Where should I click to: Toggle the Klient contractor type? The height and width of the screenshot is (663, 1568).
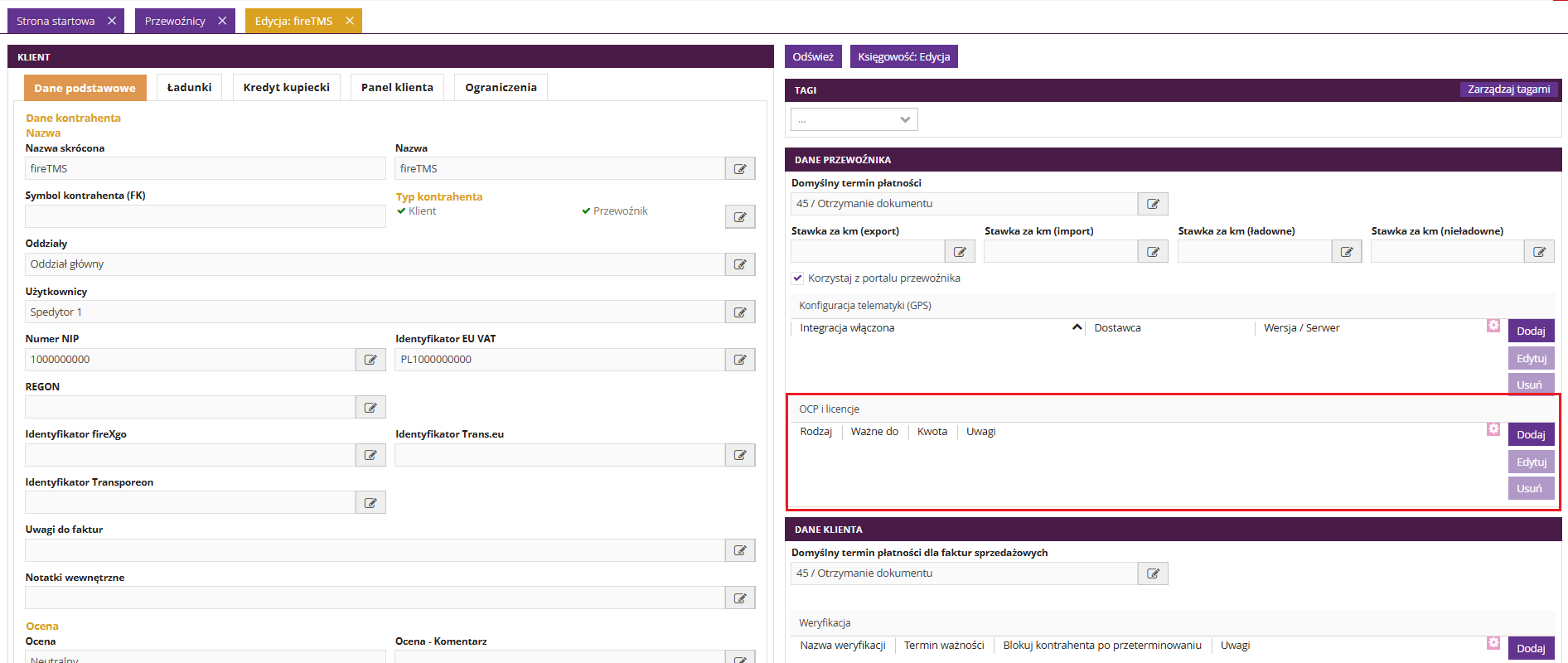(x=417, y=211)
